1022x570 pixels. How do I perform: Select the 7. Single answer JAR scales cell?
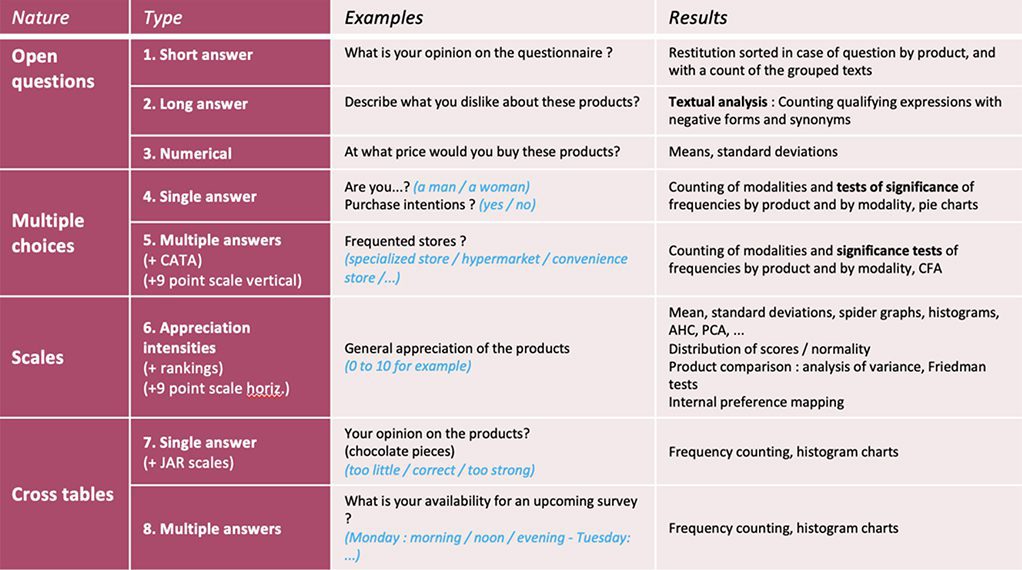pos(231,451)
